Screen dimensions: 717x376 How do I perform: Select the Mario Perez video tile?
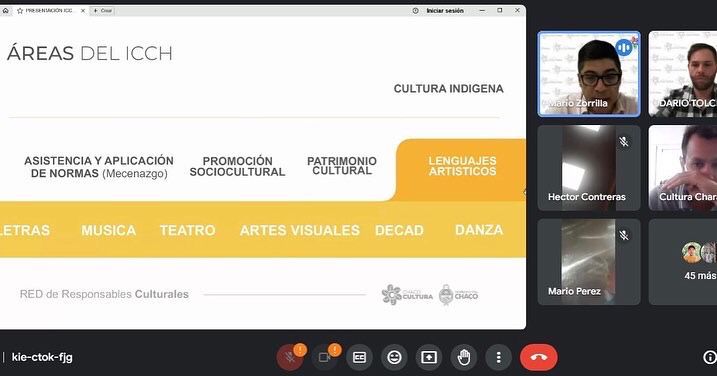tap(589, 262)
